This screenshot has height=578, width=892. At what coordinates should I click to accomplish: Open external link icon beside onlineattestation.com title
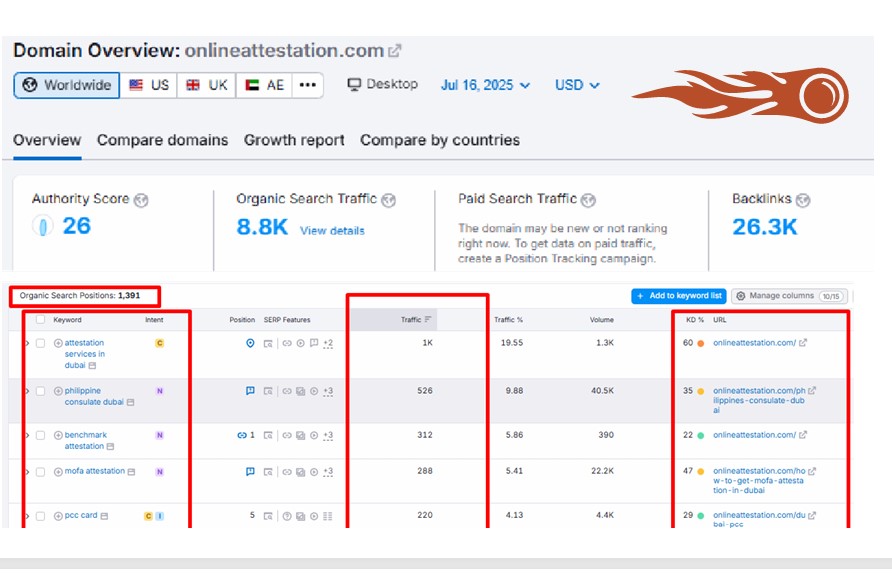(395, 51)
